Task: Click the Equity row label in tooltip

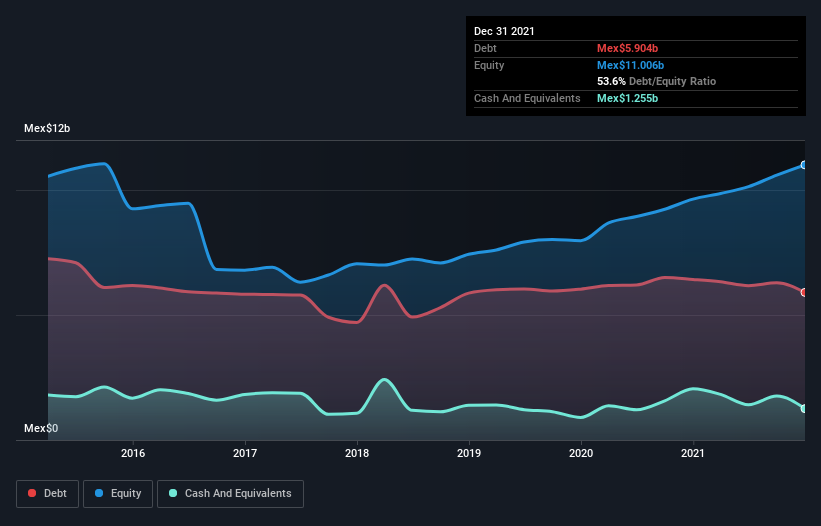Action: tap(489, 65)
